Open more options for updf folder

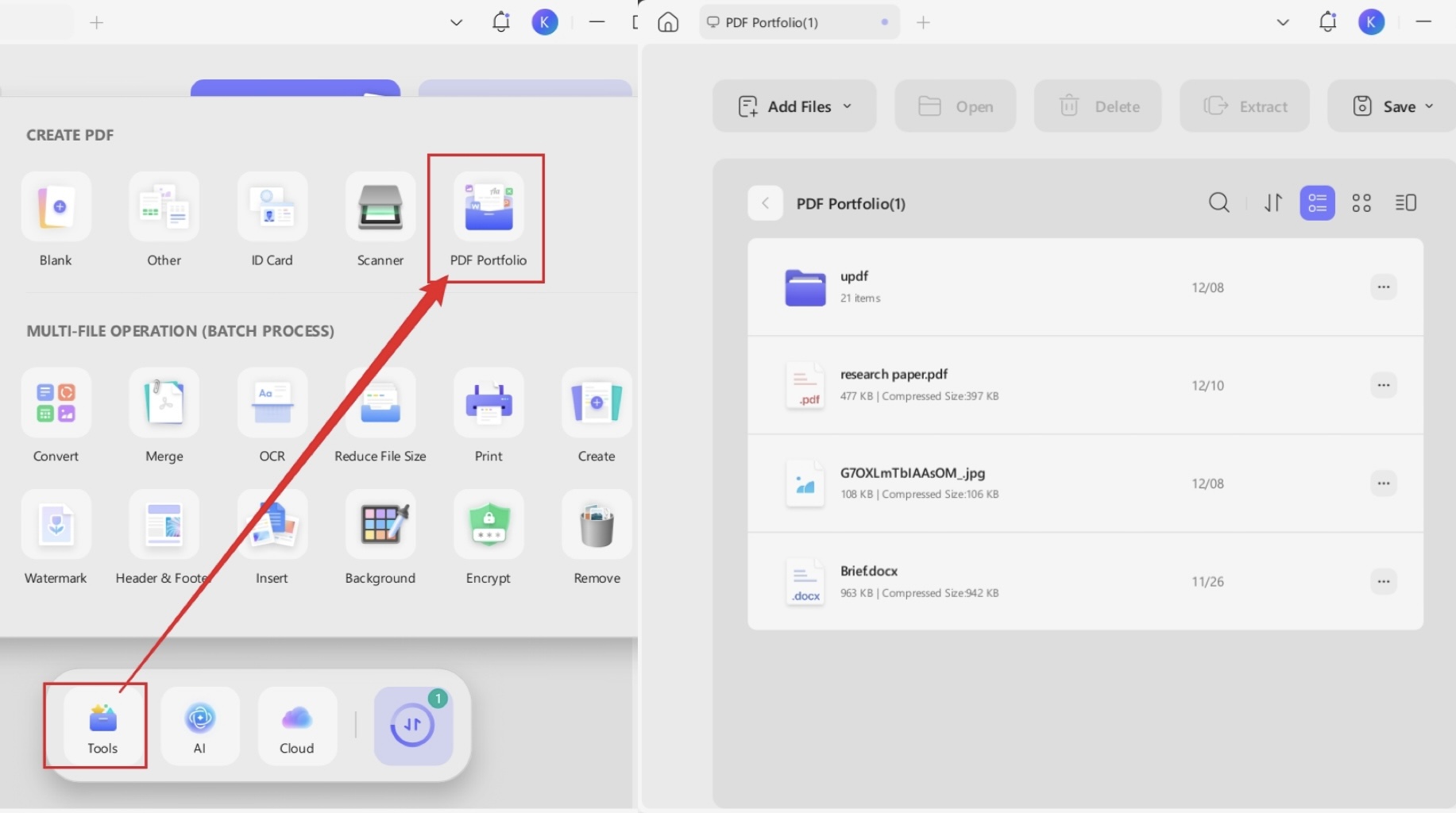point(1383,287)
